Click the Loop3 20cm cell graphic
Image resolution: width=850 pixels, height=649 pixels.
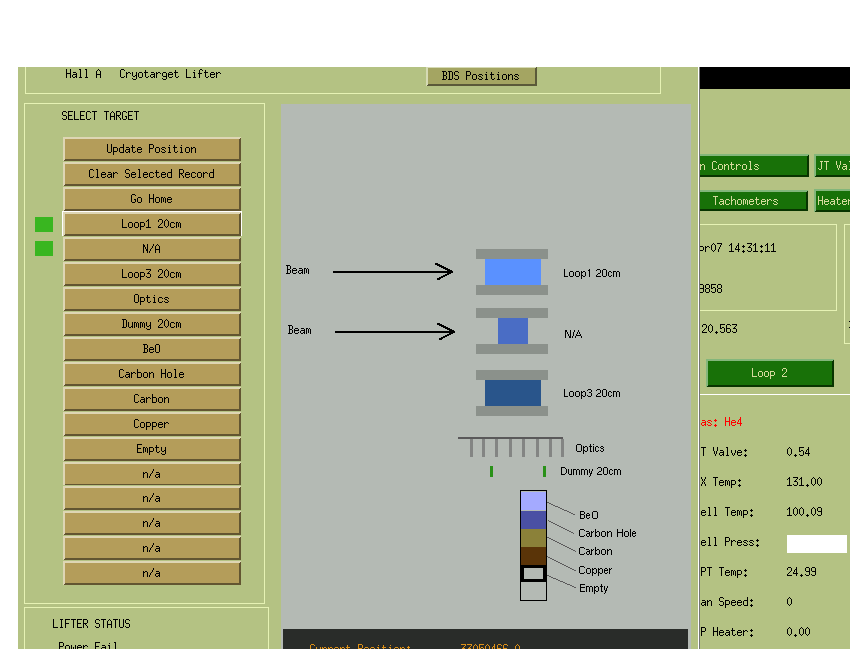tap(512, 393)
